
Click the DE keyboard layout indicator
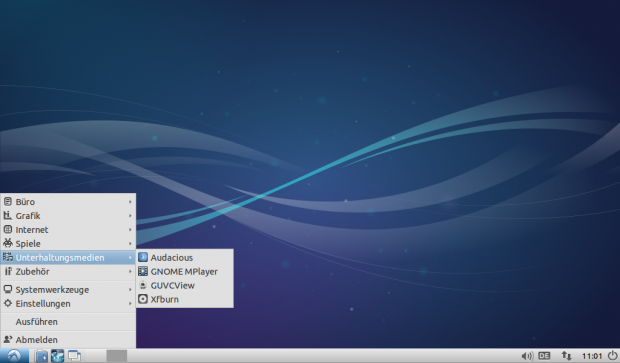coord(544,356)
